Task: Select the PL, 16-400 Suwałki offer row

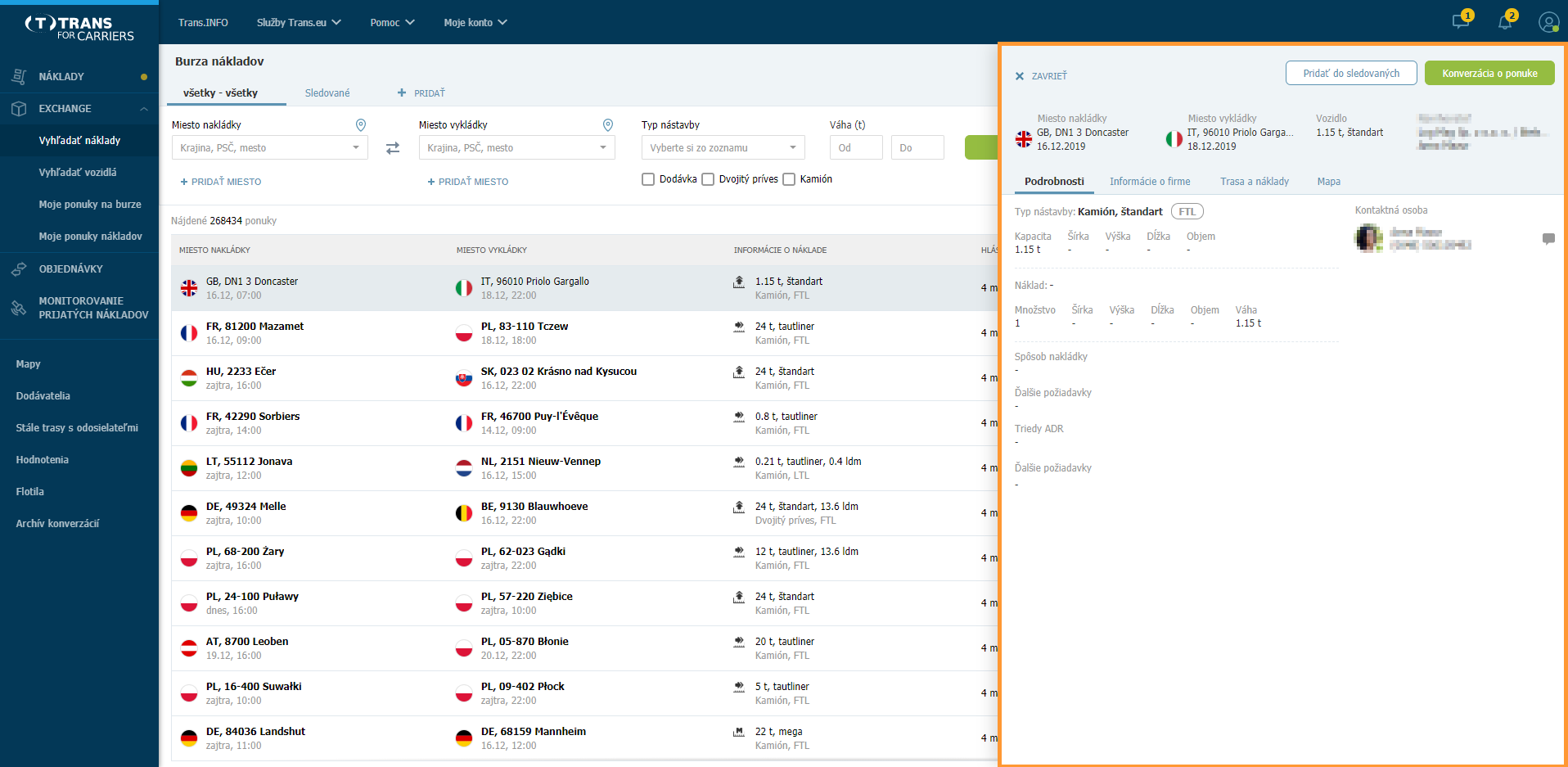Action: pyautogui.click(x=584, y=693)
